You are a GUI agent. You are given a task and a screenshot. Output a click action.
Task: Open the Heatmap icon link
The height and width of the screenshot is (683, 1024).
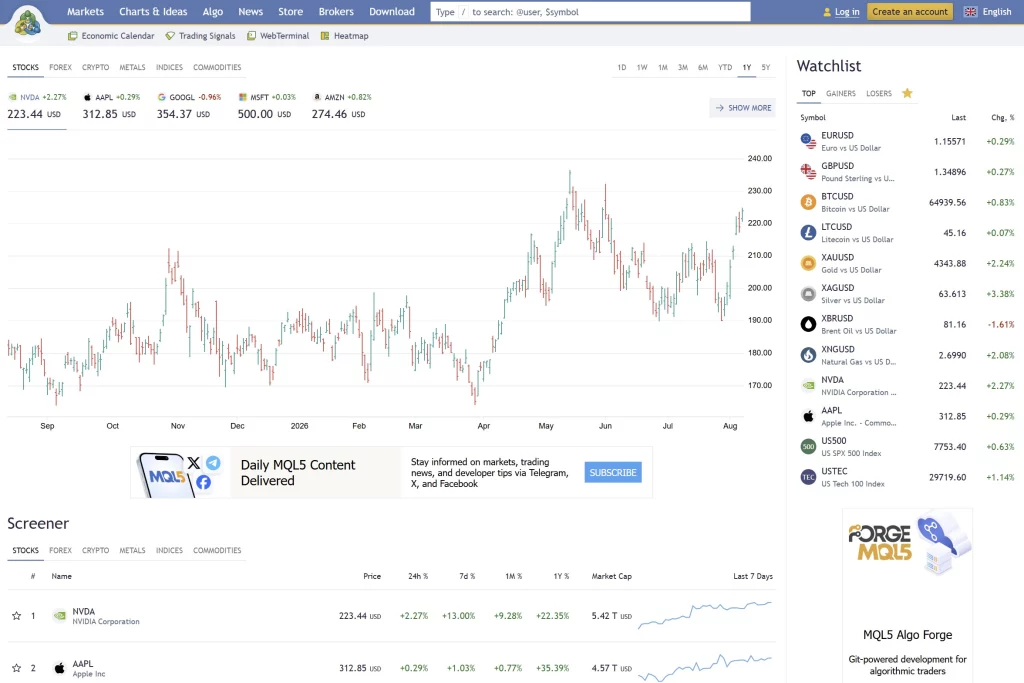click(325, 36)
